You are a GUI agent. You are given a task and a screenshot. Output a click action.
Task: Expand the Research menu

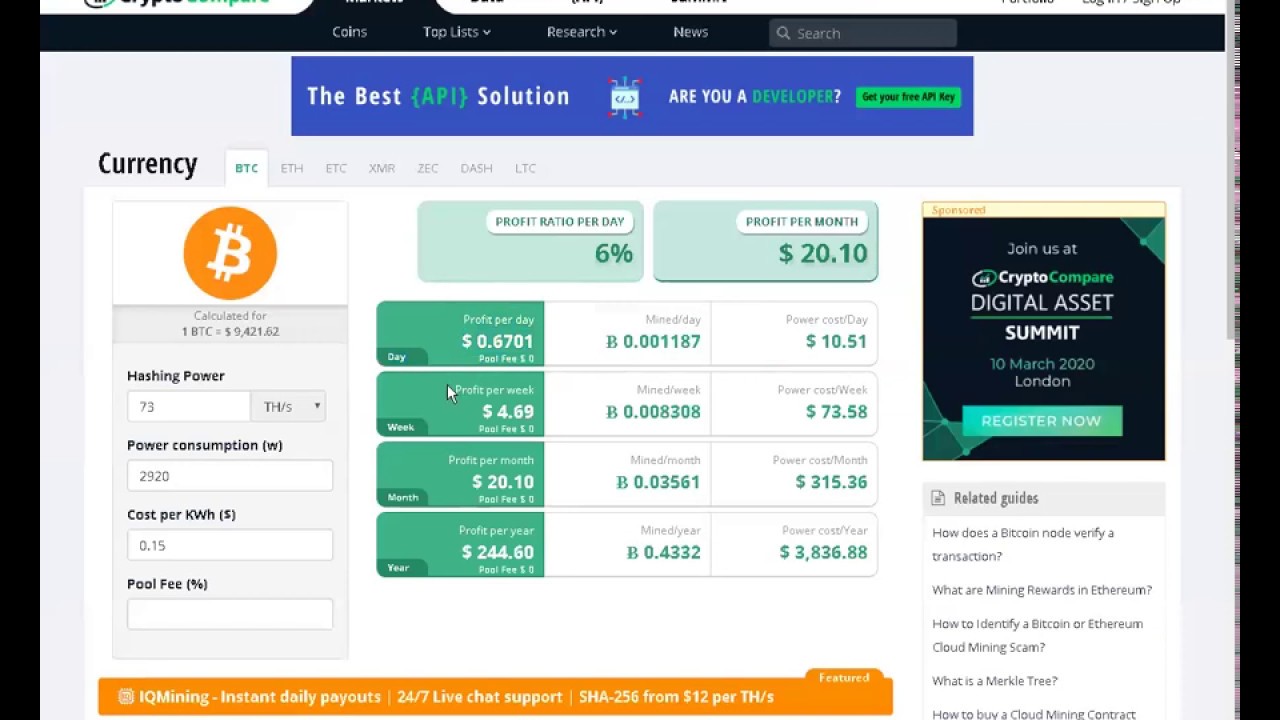point(581,32)
